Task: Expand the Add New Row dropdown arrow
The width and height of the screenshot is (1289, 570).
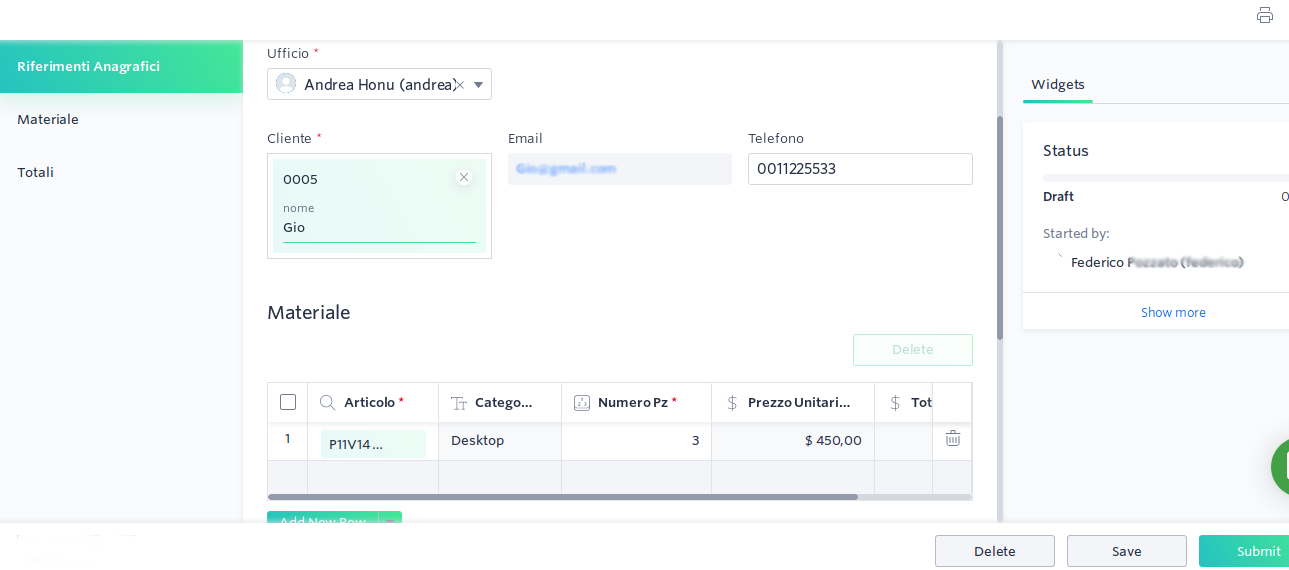Action: pyautogui.click(x=390, y=520)
